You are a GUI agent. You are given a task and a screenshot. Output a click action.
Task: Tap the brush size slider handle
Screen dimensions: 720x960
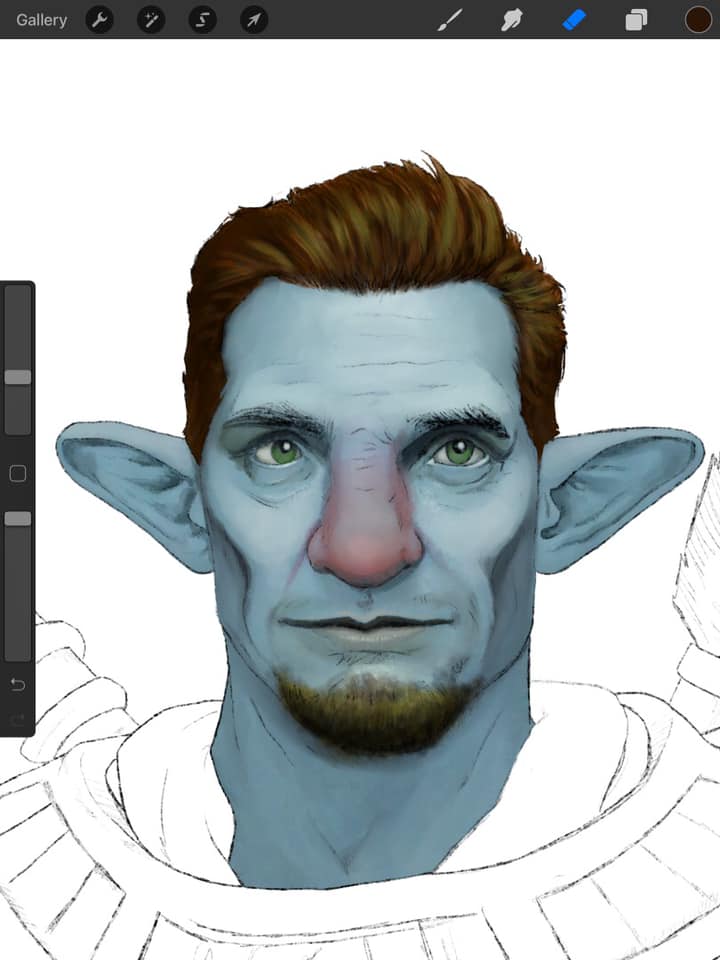(x=18, y=377)
